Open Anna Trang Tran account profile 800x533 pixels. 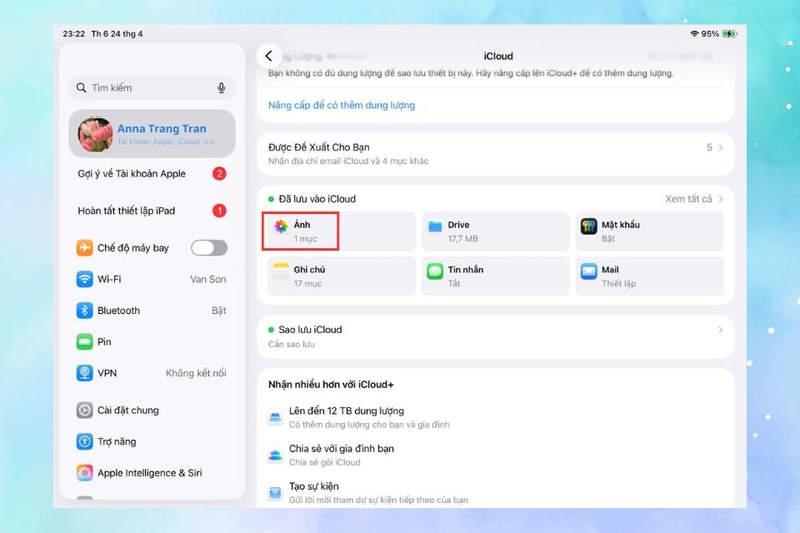[x=152, y=134]
